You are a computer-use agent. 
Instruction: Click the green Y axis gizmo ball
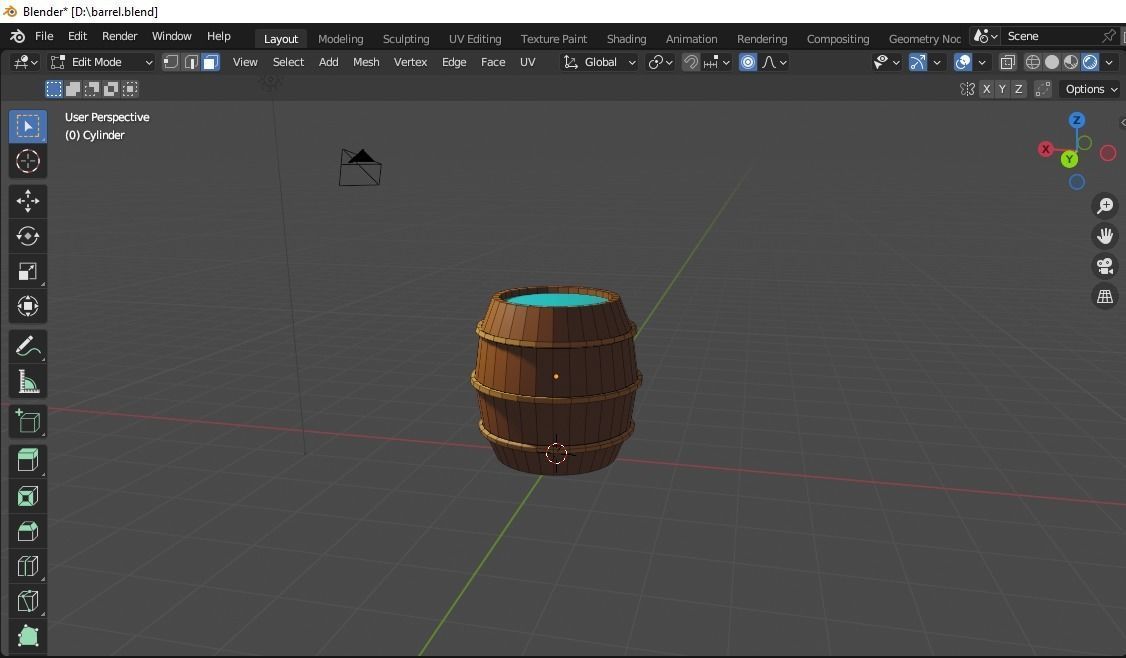[x=1069, y=159]
